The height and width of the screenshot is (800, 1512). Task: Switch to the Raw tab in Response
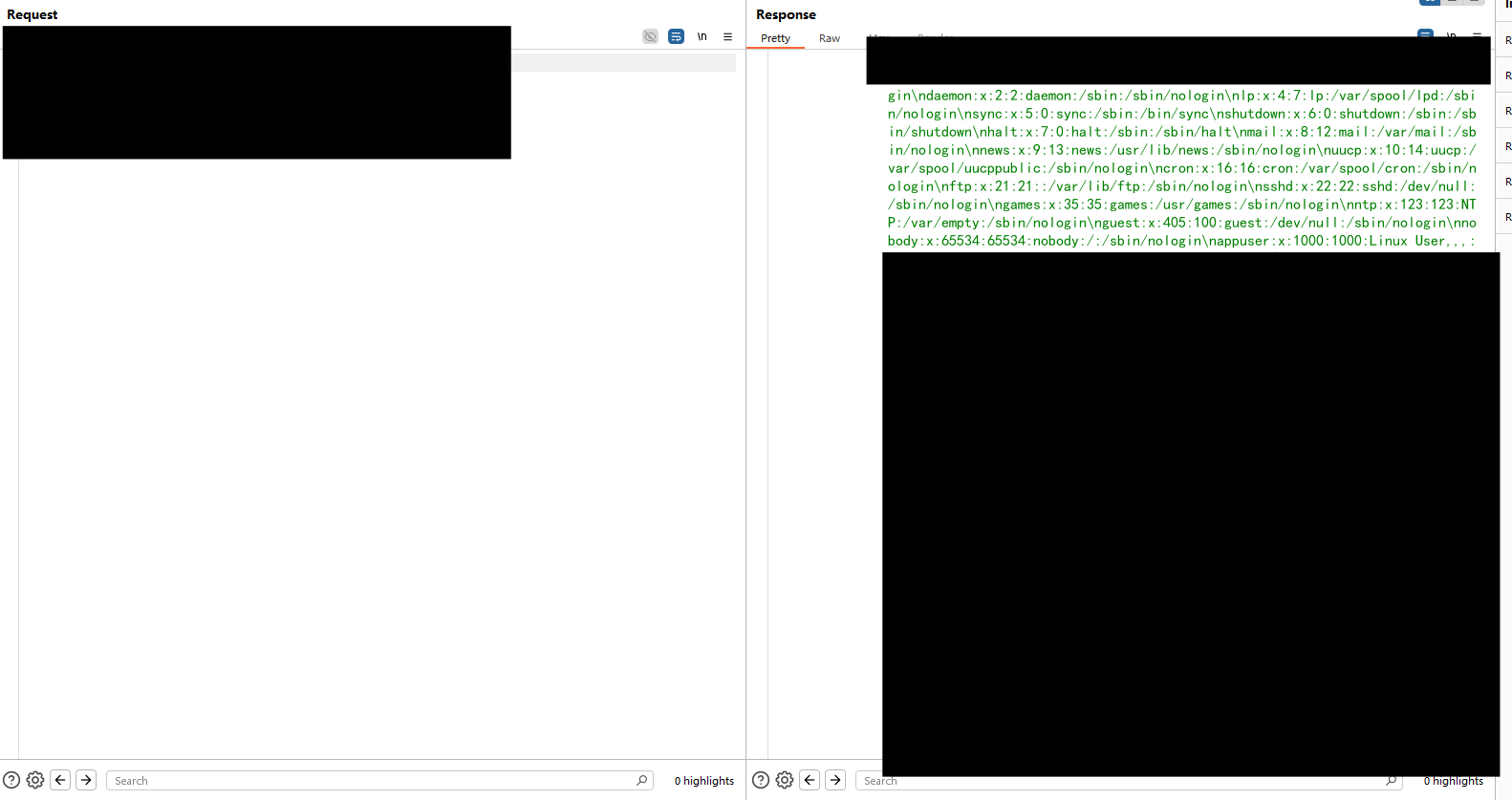coord(829,38)
